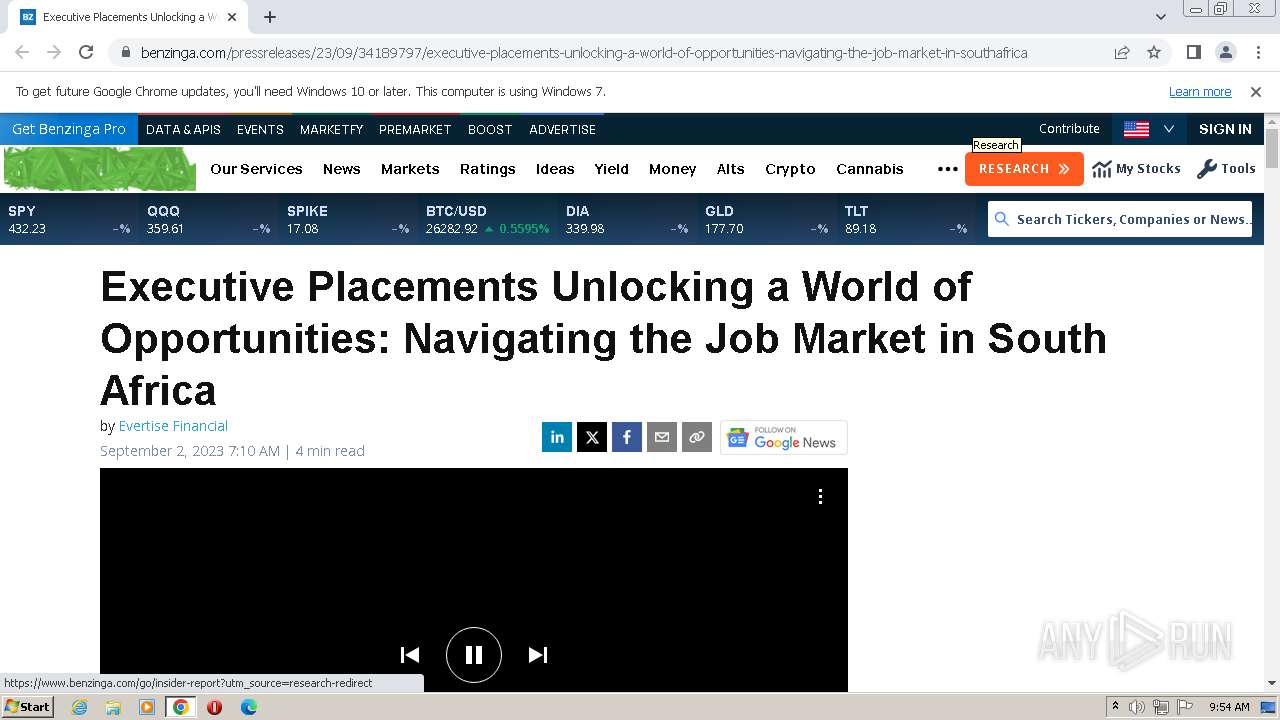
Task: Open BTC/USD ticker quote
Action: point(488,220)
